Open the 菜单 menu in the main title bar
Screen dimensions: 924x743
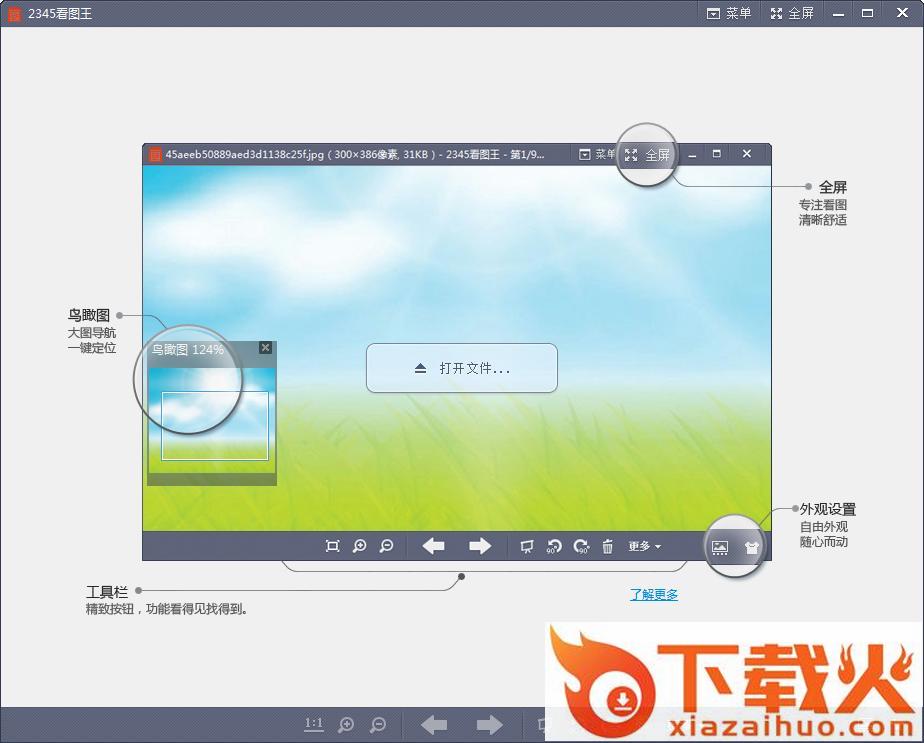729,13
